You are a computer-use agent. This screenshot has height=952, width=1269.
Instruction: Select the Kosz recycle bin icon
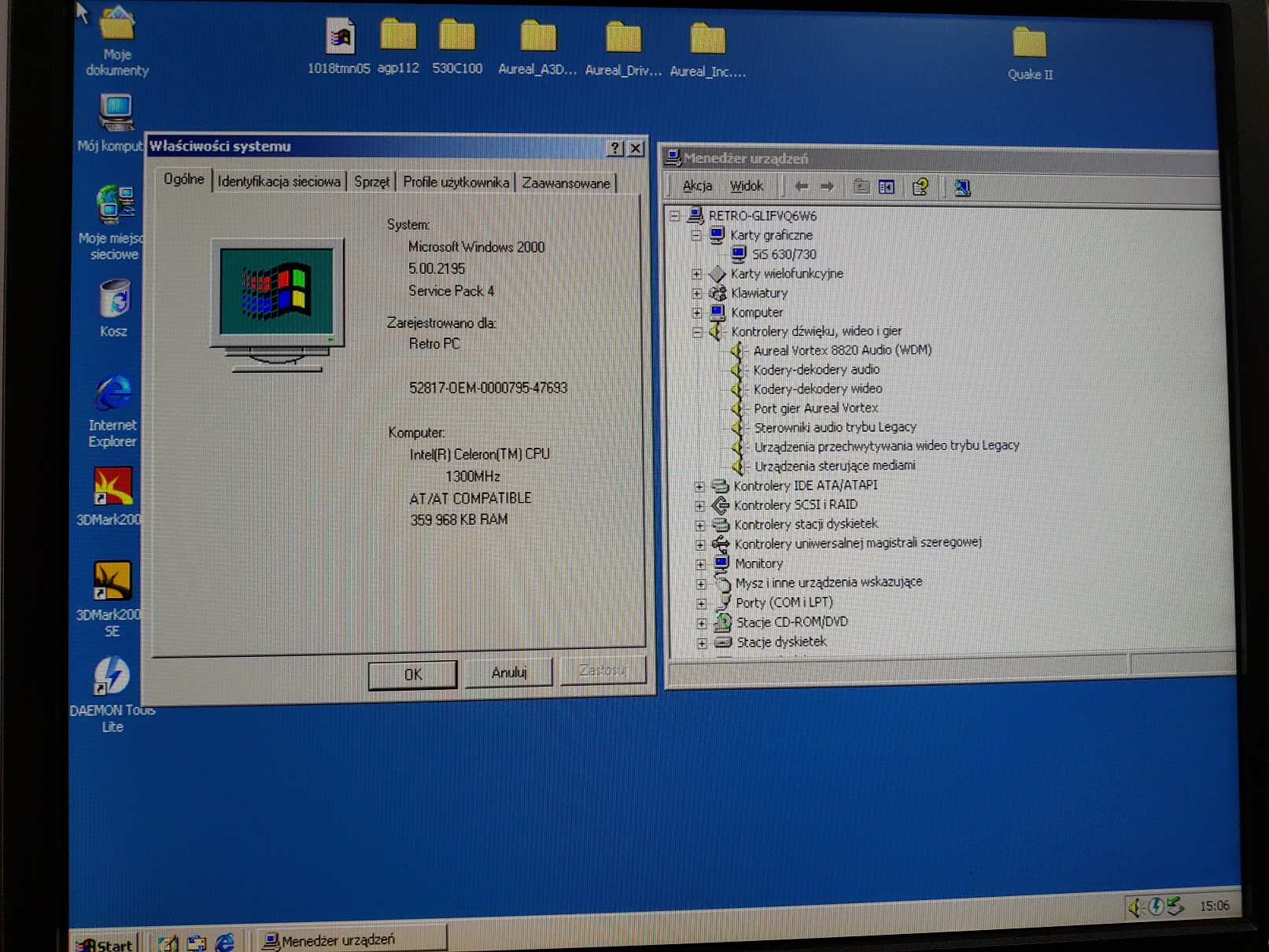tap(114, 308)
